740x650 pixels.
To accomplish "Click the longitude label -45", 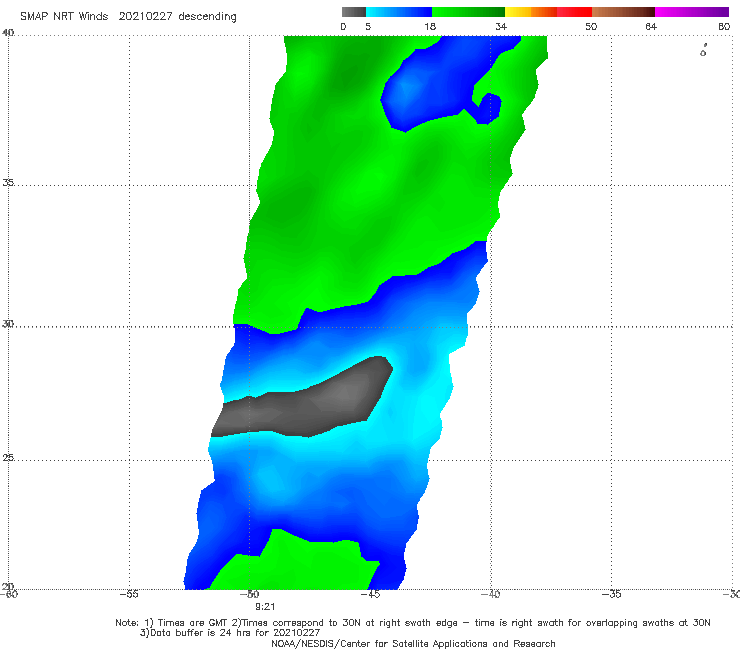I will point(370,594).
